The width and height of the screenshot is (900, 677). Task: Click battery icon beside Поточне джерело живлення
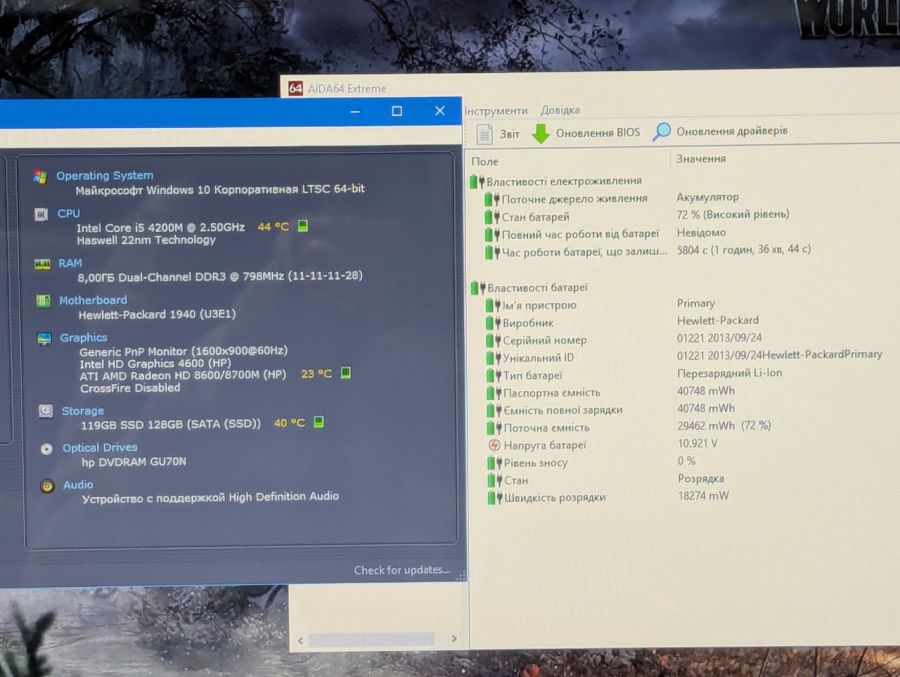[492, 199]
